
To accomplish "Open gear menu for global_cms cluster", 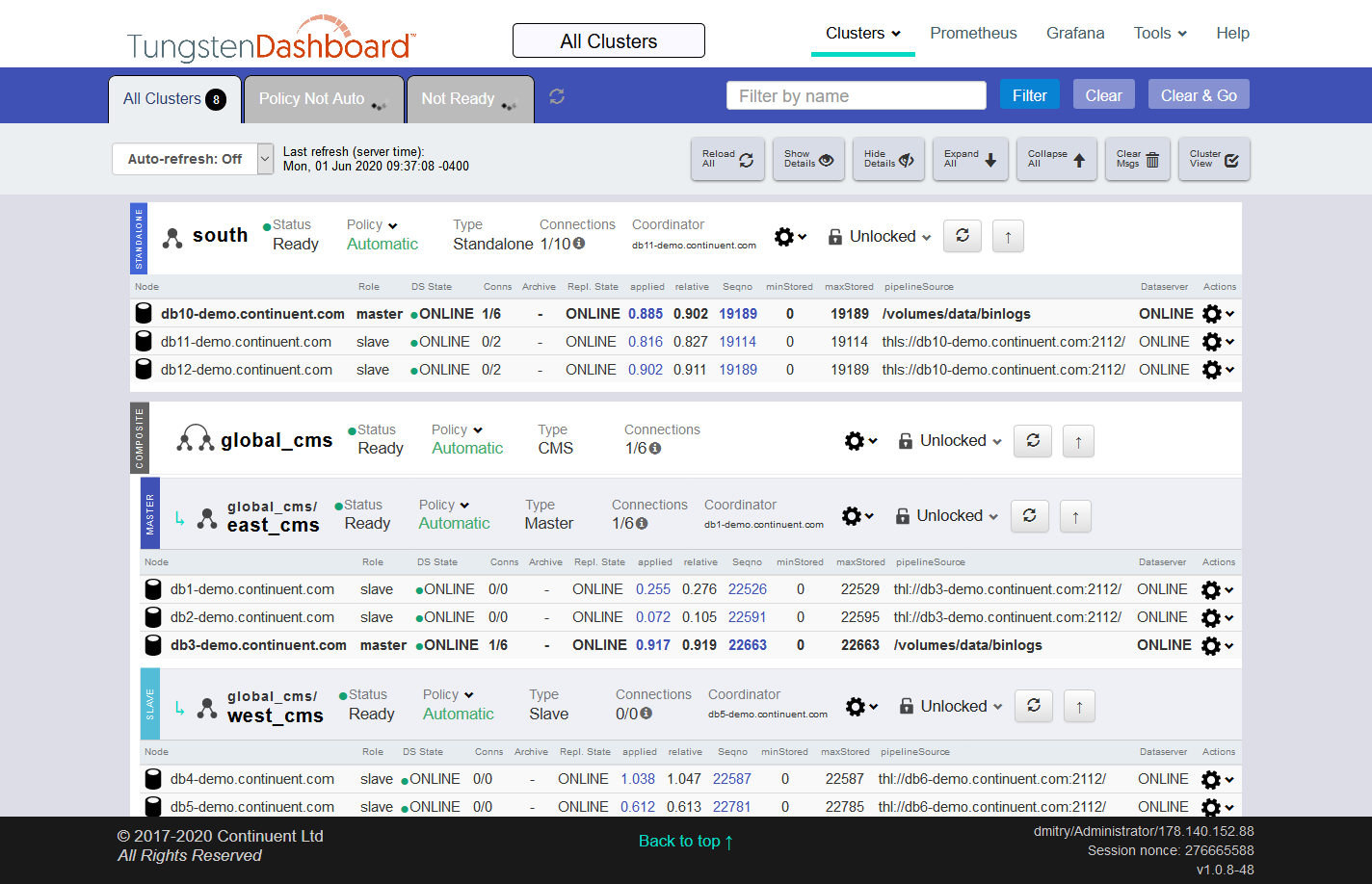I will pos(860,441).
